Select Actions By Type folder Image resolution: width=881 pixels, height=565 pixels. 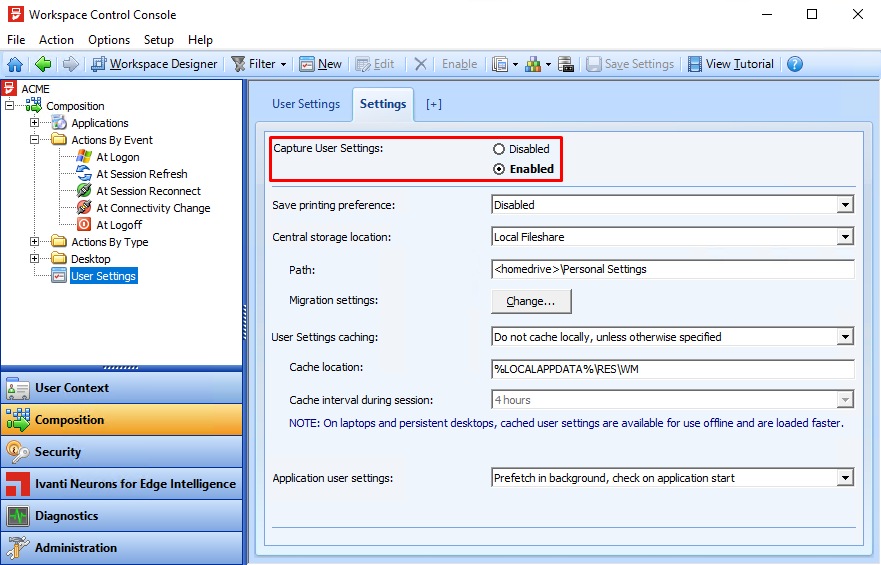(x=110, y=242)
